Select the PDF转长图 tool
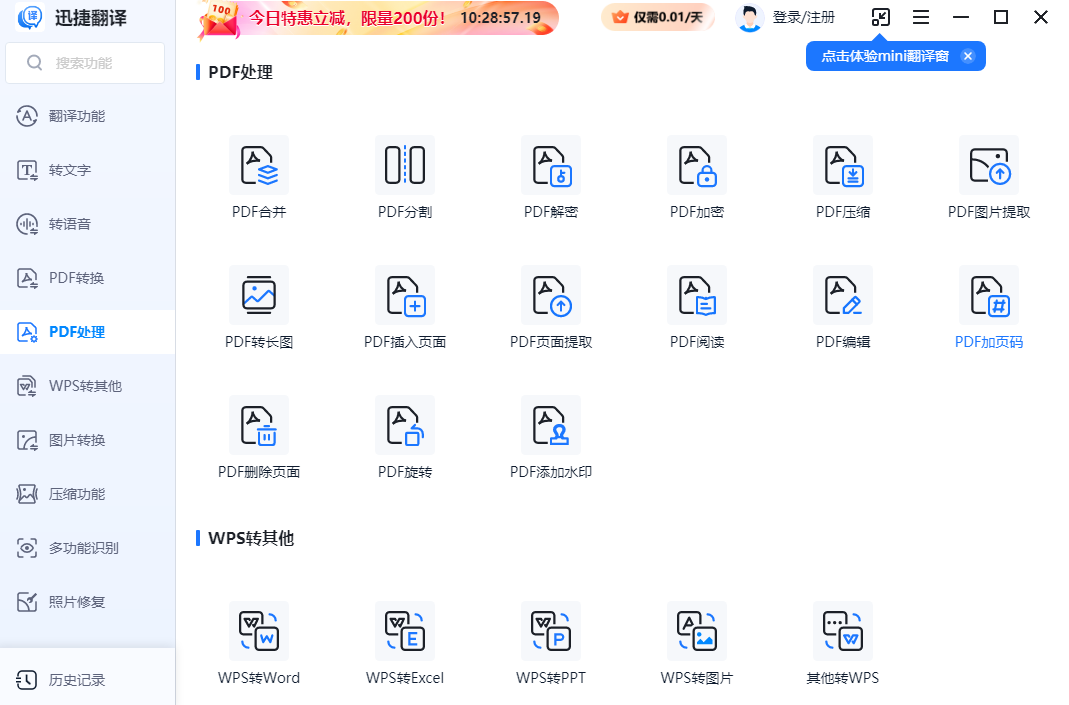The width and height of the screenshot is (1069, 705). tap(259, 296)
